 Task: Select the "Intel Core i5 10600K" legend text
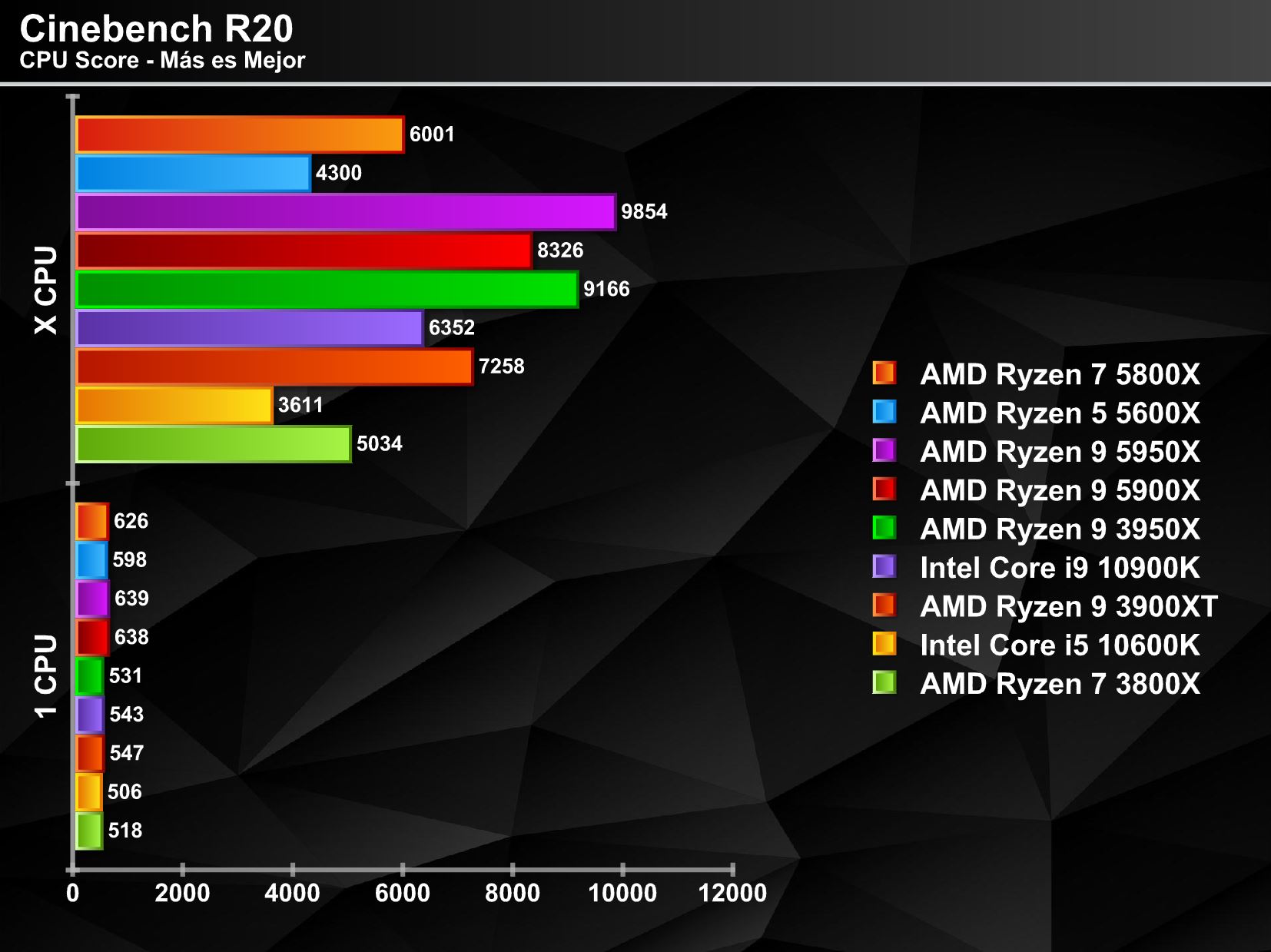point(1060,645)
